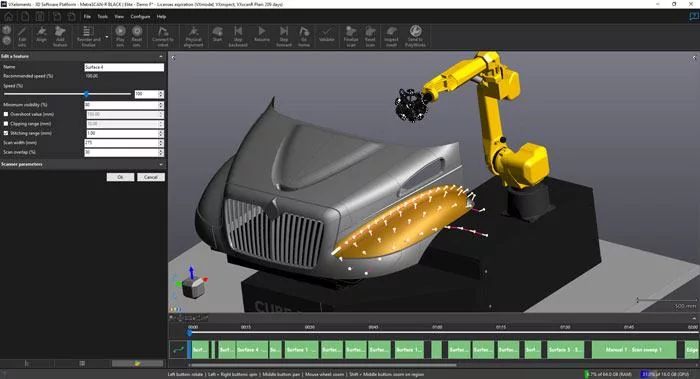Click the GPU usage indicator
The width and height of the screenshot is (700, 379).
[x=665, y=374]
